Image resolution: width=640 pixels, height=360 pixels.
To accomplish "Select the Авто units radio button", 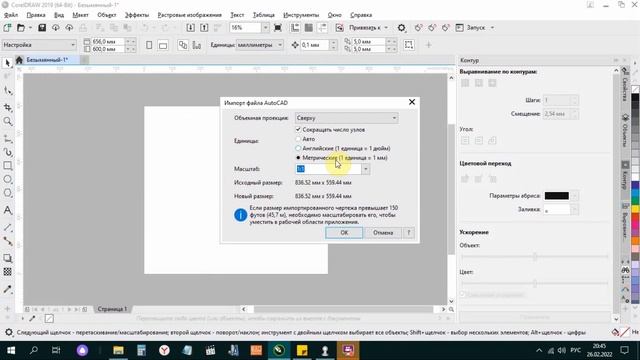I will pos(298,139).
